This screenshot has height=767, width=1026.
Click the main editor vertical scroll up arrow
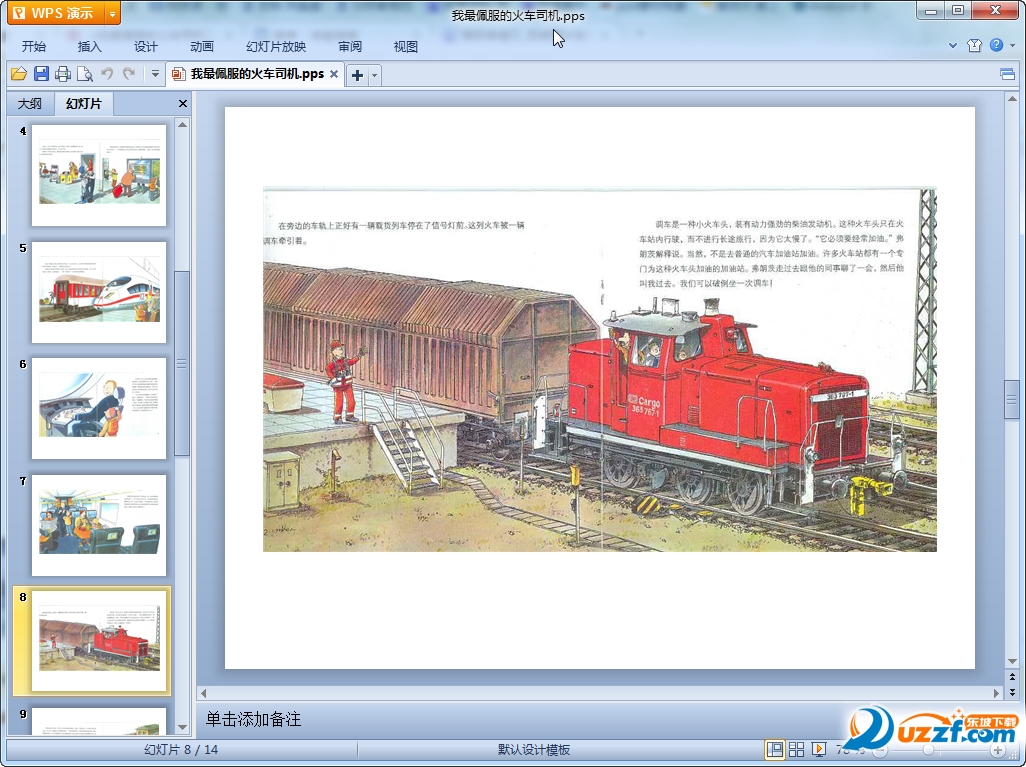point(1012,99)
